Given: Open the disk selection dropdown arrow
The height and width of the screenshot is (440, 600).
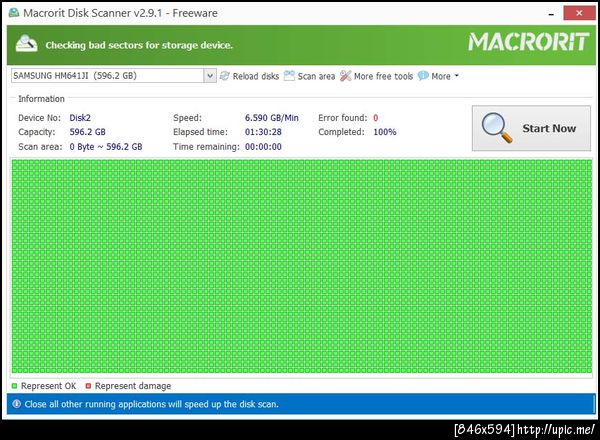Looking at the screenshot, I should tap(210, 76).
